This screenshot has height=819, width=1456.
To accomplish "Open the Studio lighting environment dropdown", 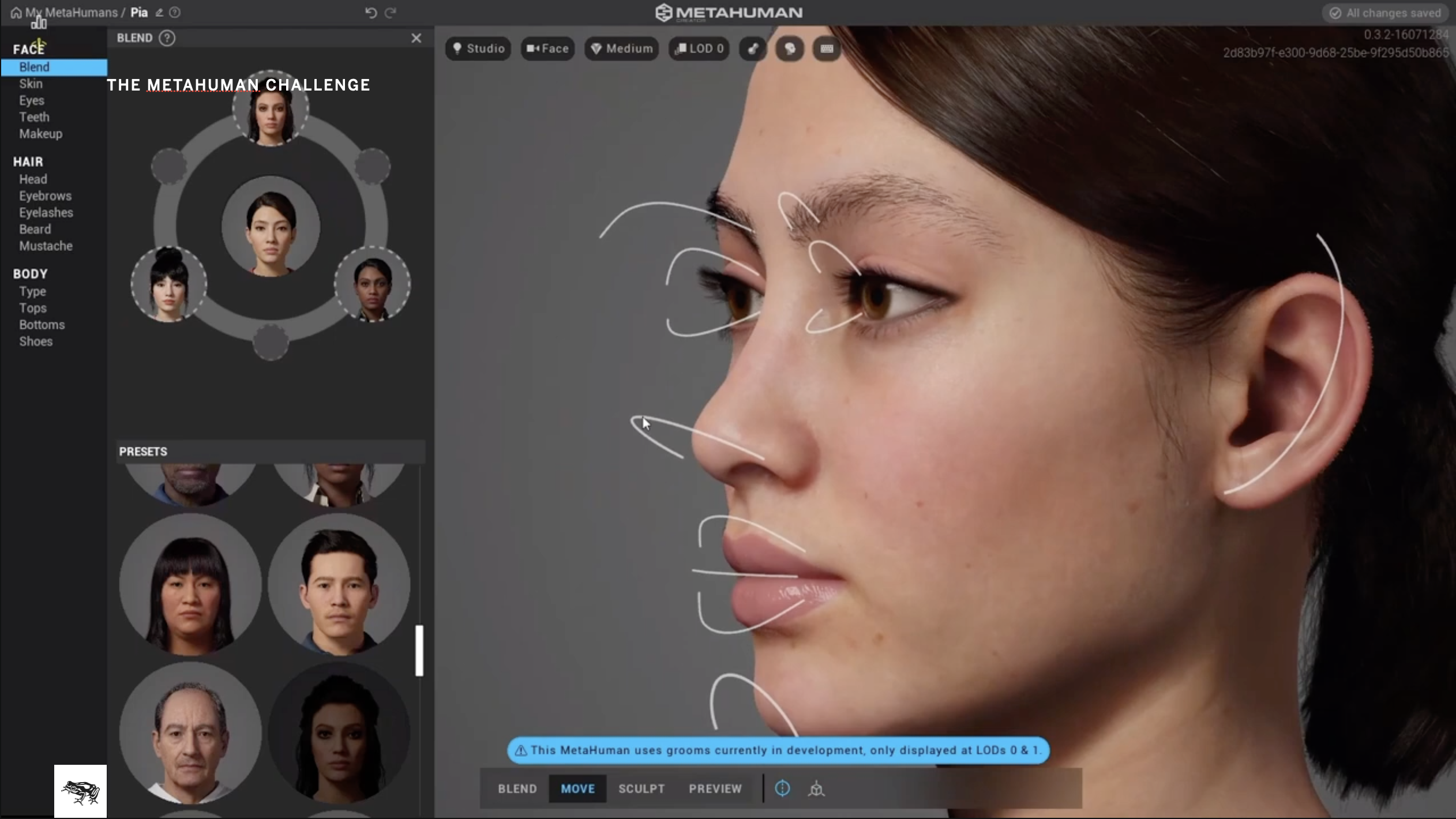I will tap(478, 48).
